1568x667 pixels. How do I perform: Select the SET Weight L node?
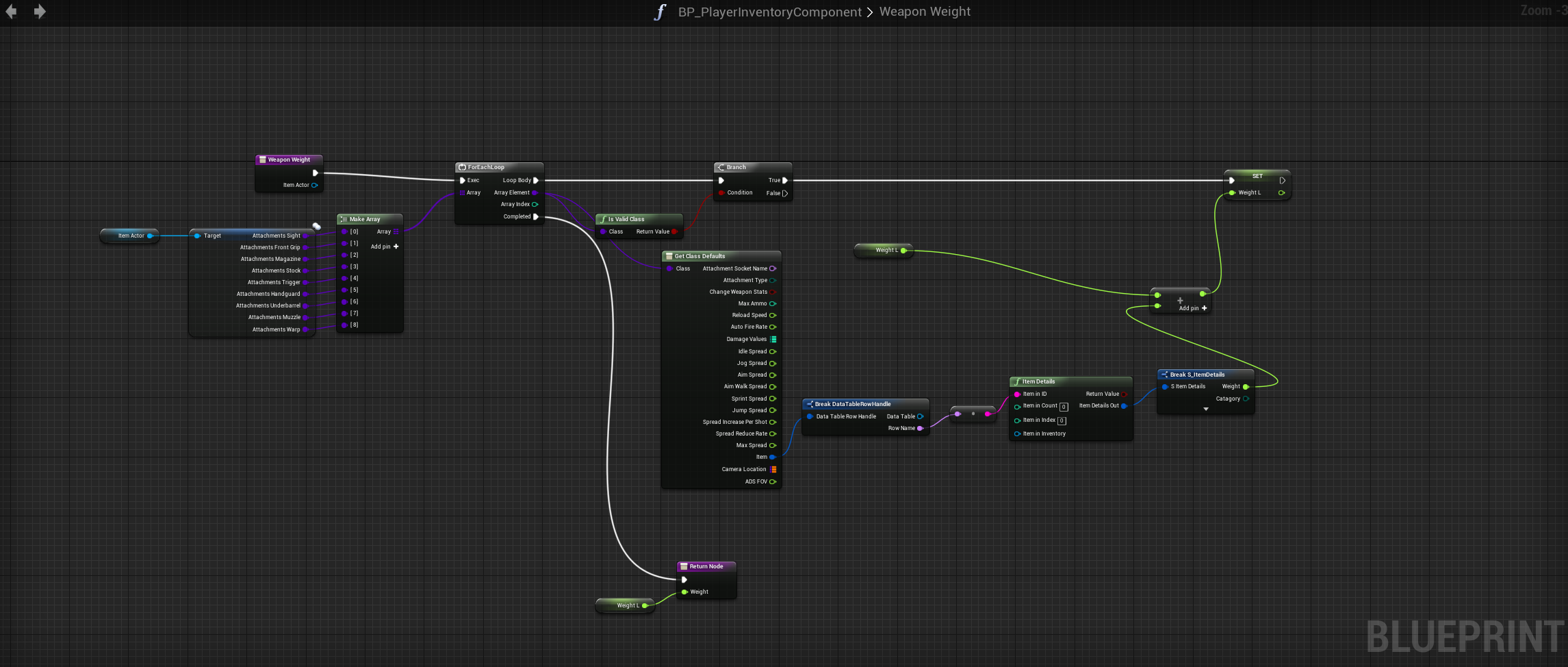click(1257, 176)
